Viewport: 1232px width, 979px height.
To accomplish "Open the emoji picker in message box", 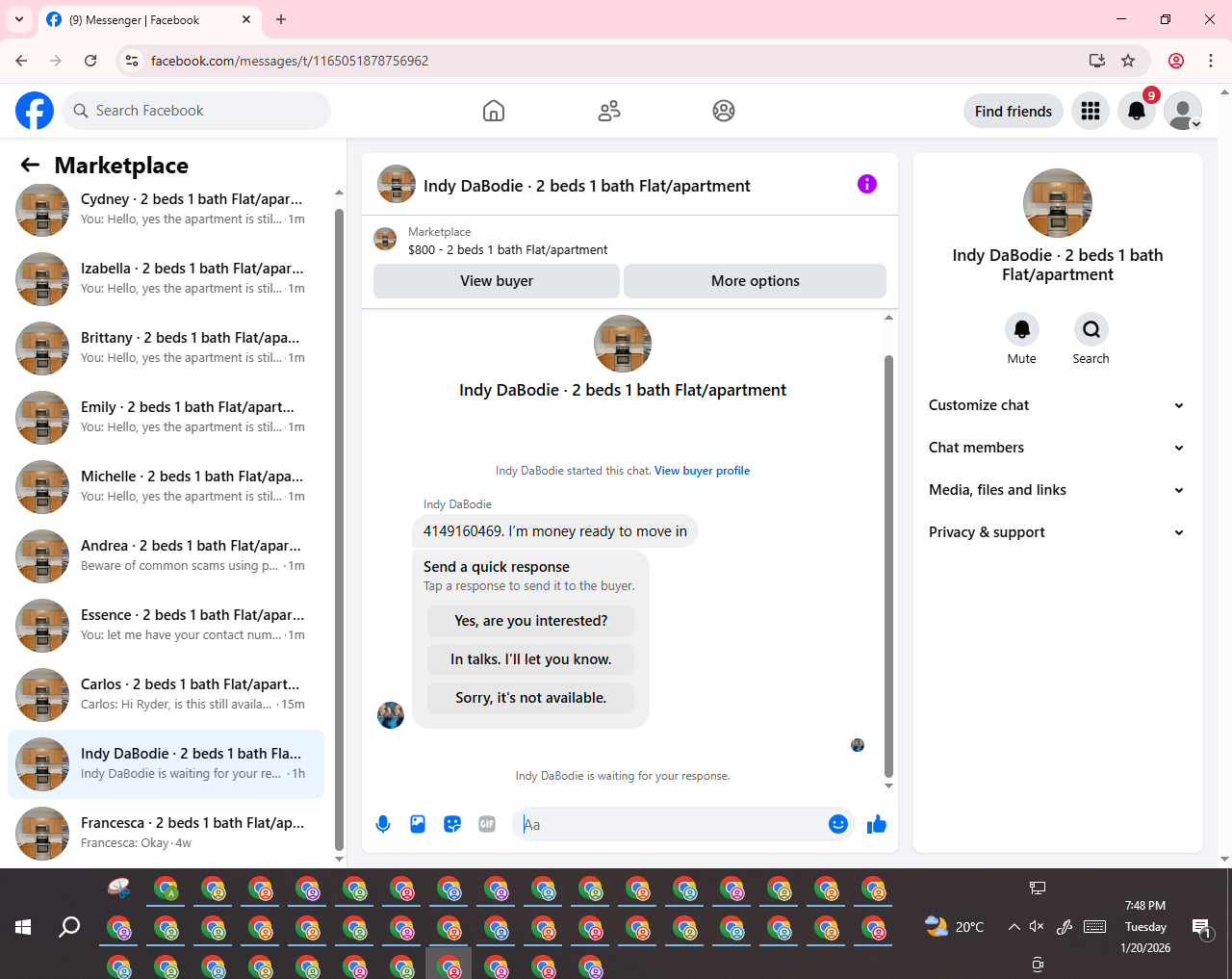I will tap(838, 824).
